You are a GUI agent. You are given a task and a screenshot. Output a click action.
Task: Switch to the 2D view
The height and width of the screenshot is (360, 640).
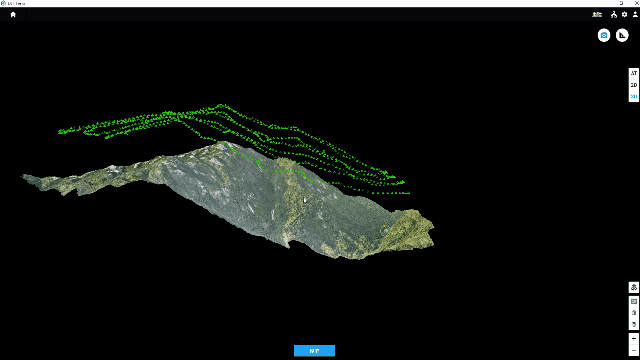[633, 85]
